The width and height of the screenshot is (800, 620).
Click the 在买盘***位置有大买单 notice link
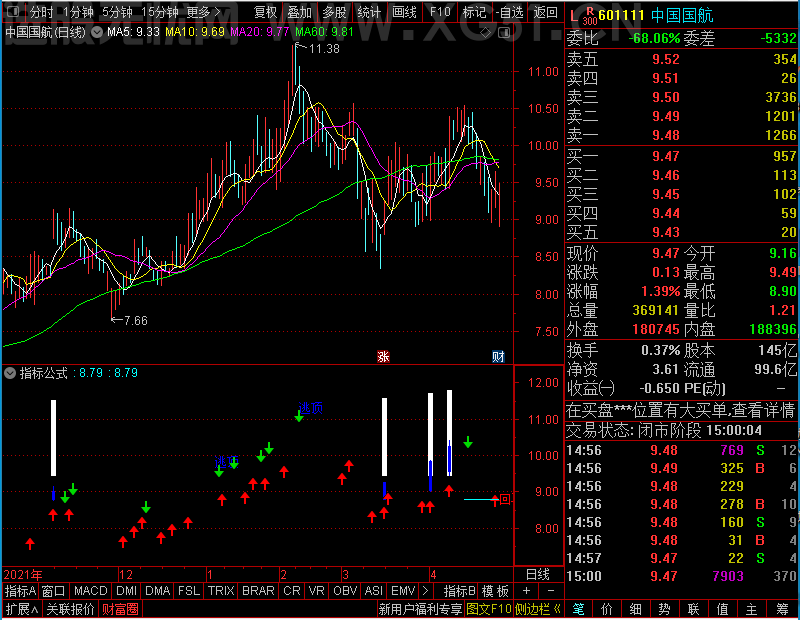coord(680,410)
